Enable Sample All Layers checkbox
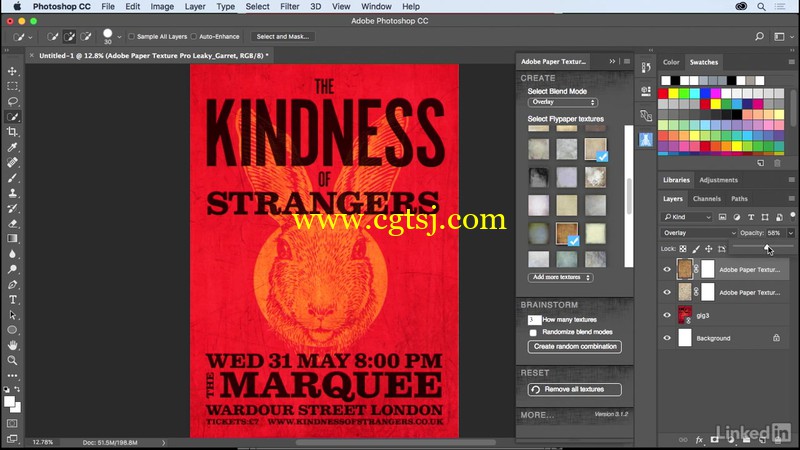Image resolution: width=800 pixels, height=450 pixels. tap(132, 37)
